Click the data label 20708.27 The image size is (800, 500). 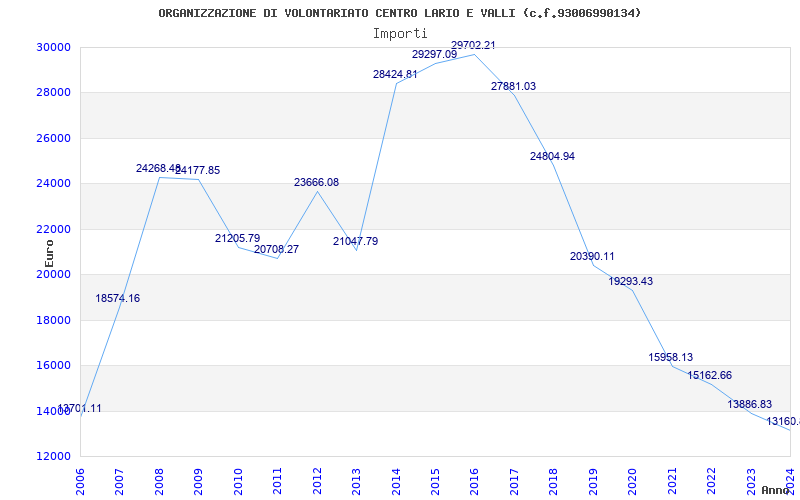tap(277, 249)
